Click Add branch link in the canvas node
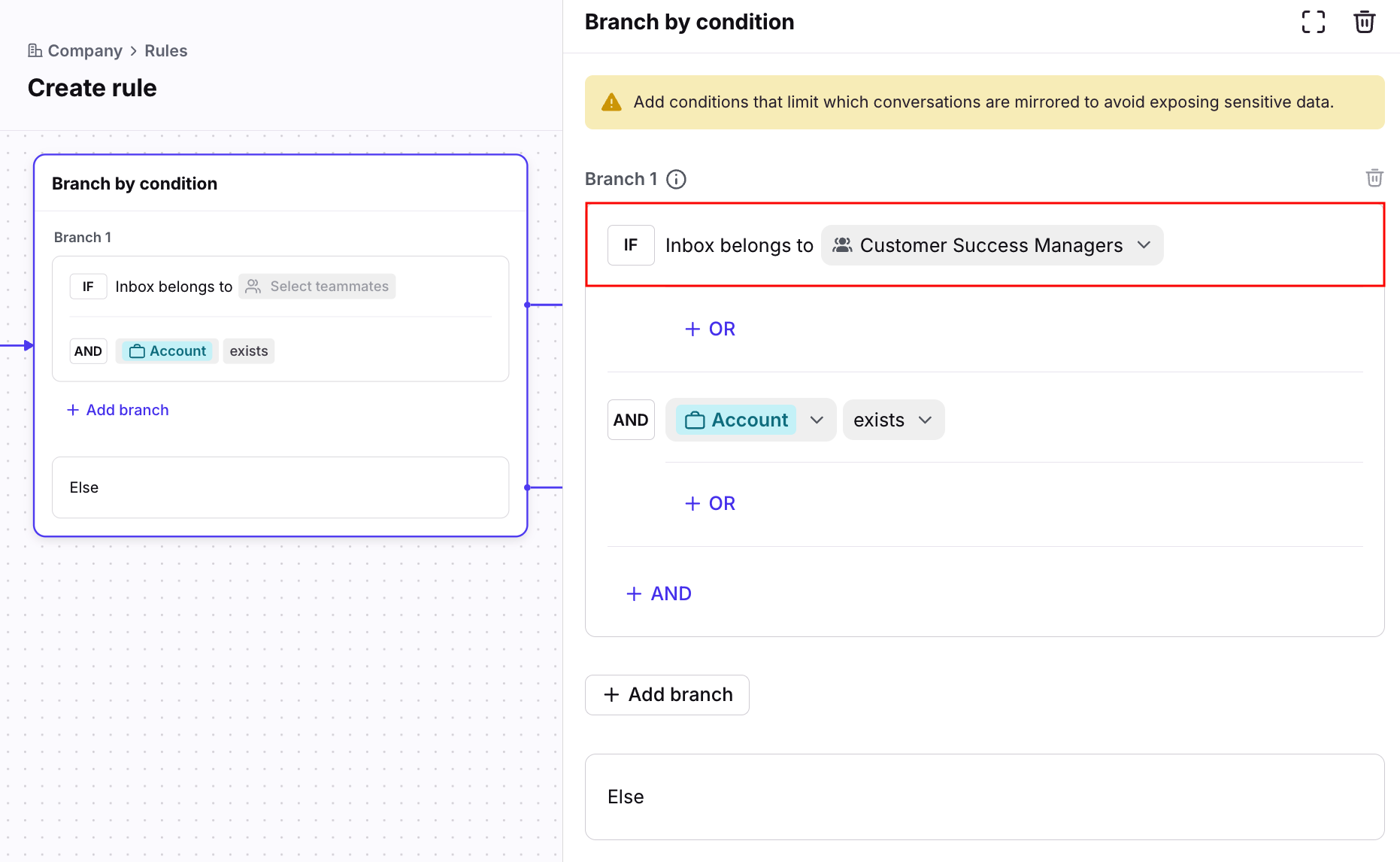 [x=118, y=410]
